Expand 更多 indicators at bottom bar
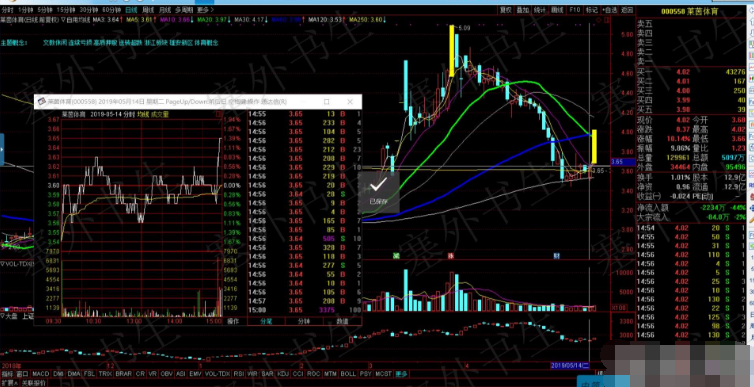 tap(401, 374)
